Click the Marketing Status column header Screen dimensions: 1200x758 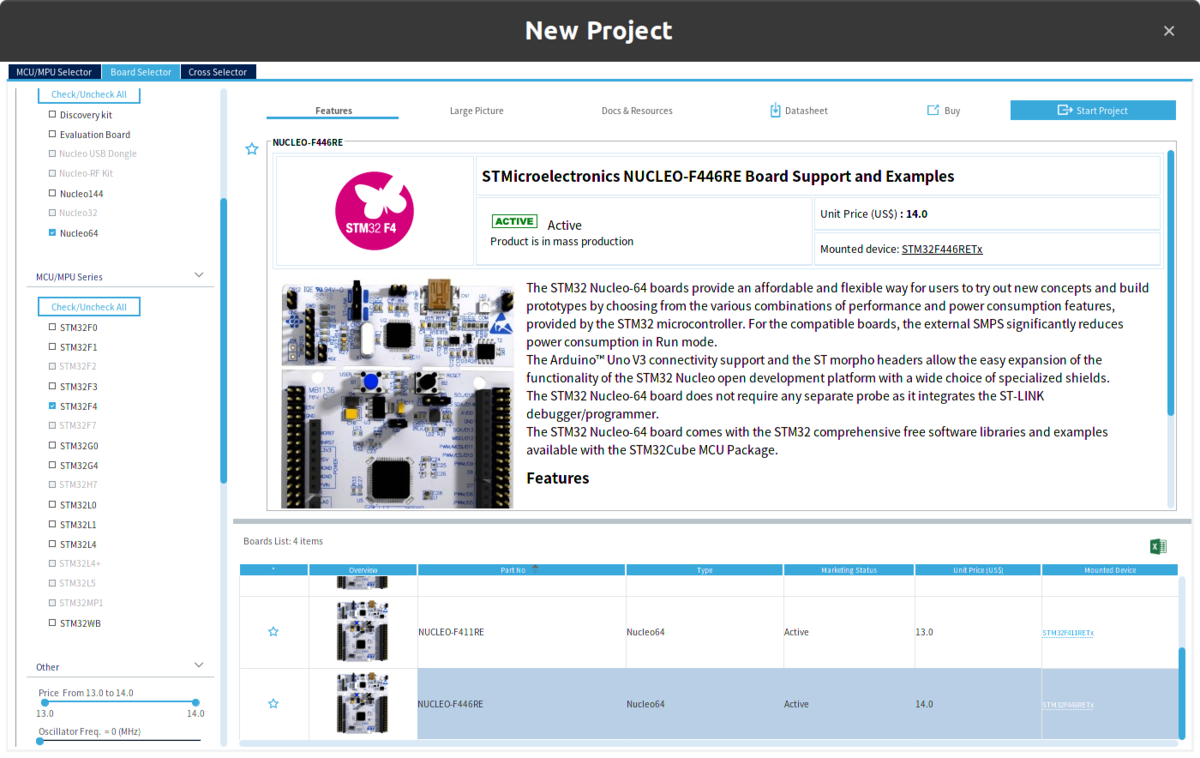(x=848, y=570)
